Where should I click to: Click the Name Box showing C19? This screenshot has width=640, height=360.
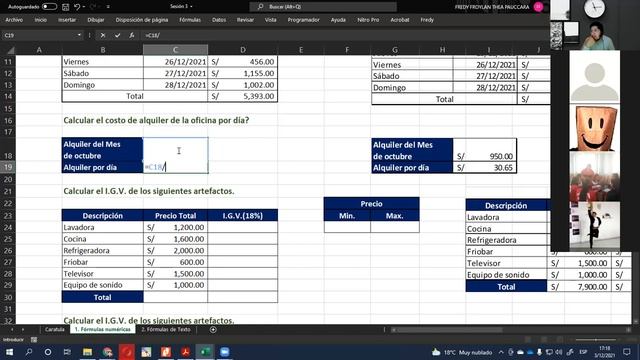[x=39, y=36]
